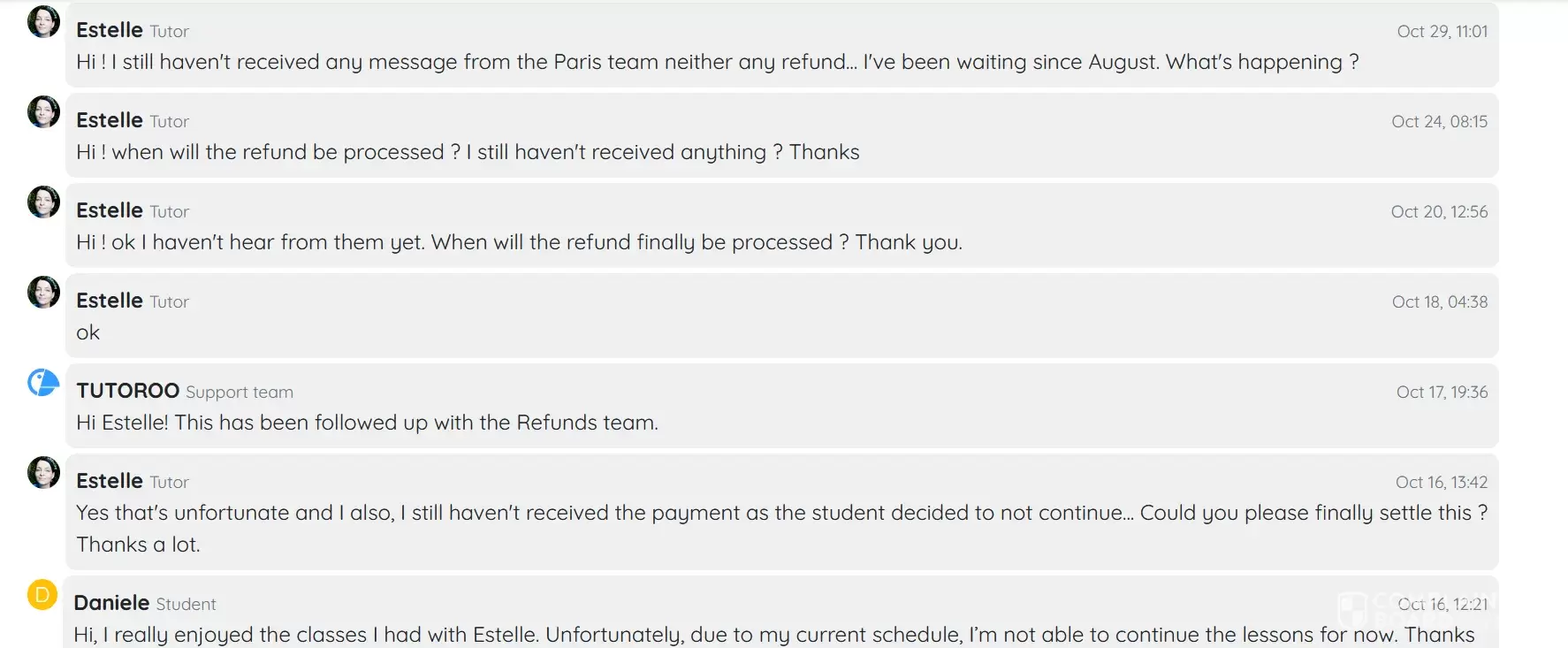Click Estelle's avatar beside the Oct 24 message
The image size is (1568, 648).
click(x=43, y=112)
